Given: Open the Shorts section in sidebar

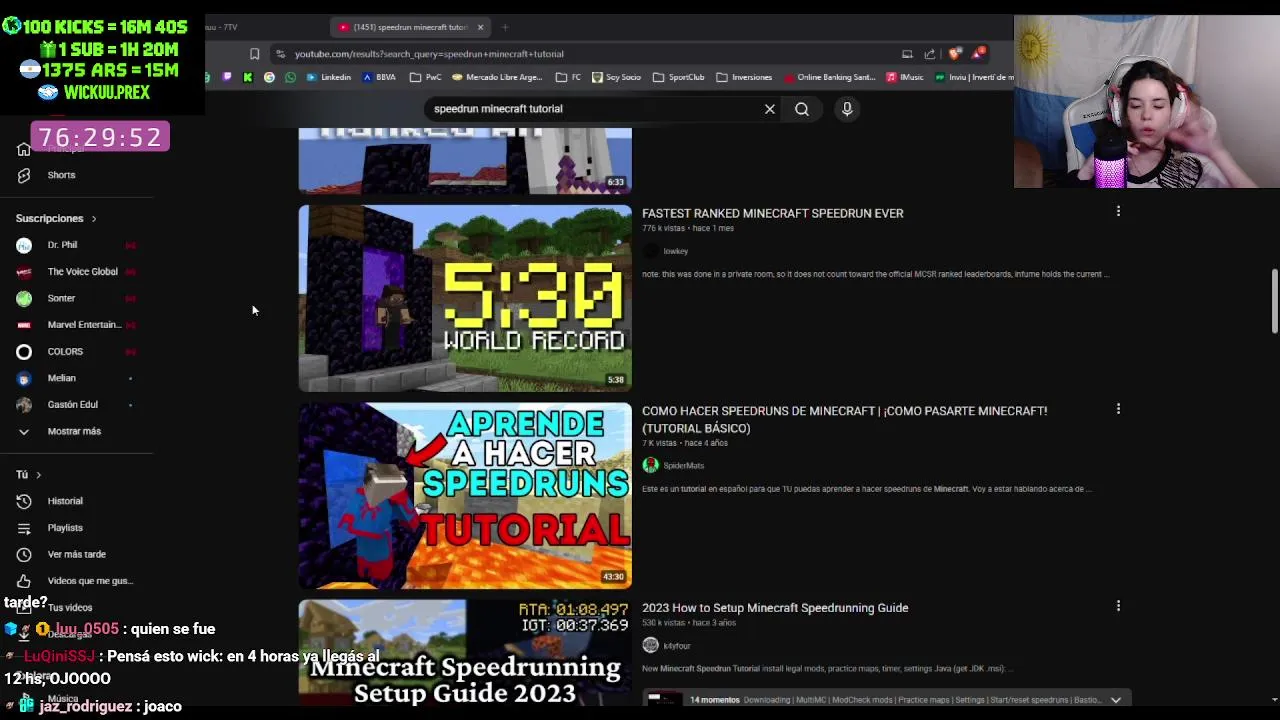Looking at the screenshot, I should tap(61, 175).
